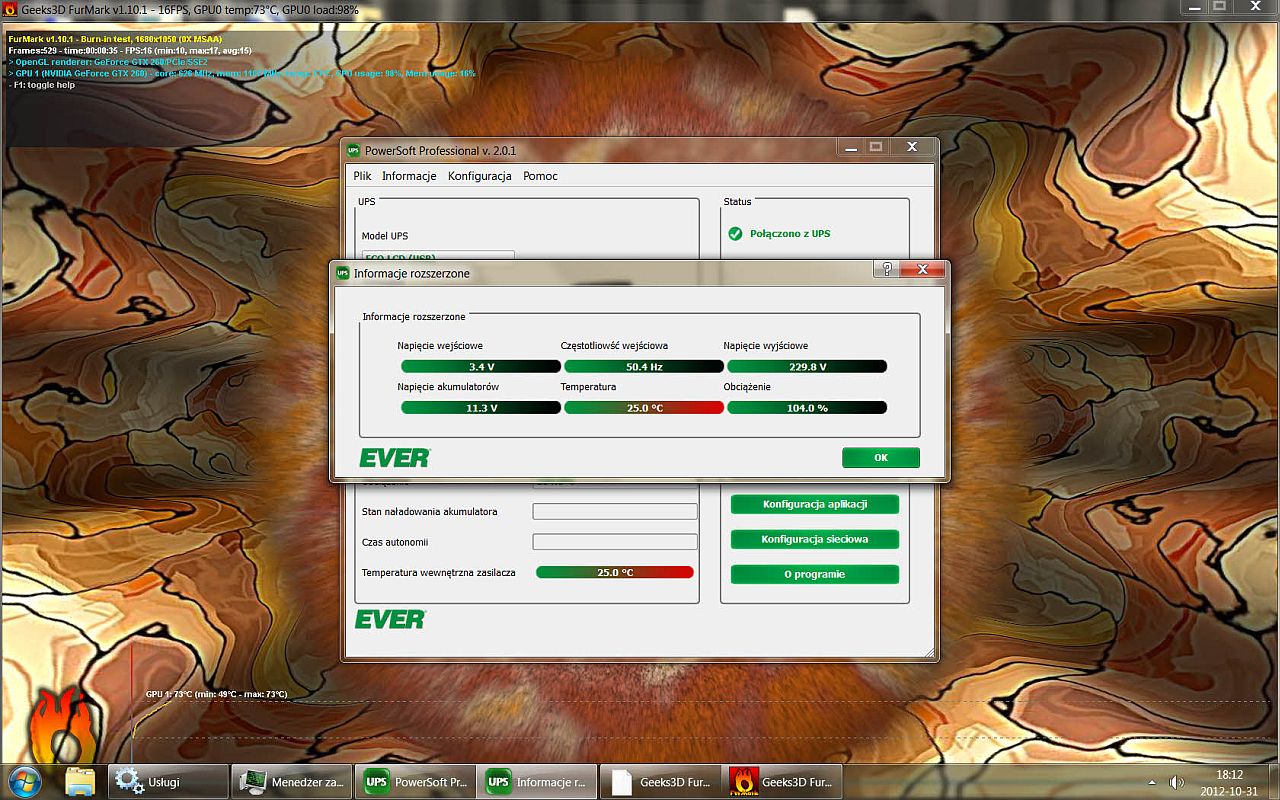Click the Czas autonomii field
The height and width of the screenshot is (800, 1280).
tap(615, 542)
